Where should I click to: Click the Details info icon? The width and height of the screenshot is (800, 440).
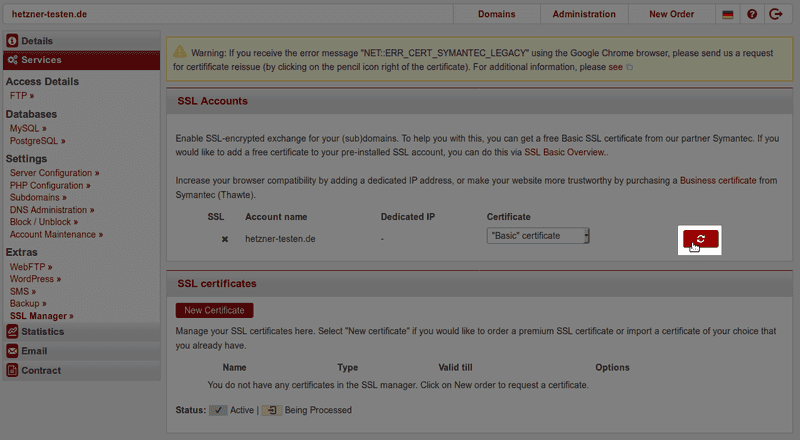(12, 41)
